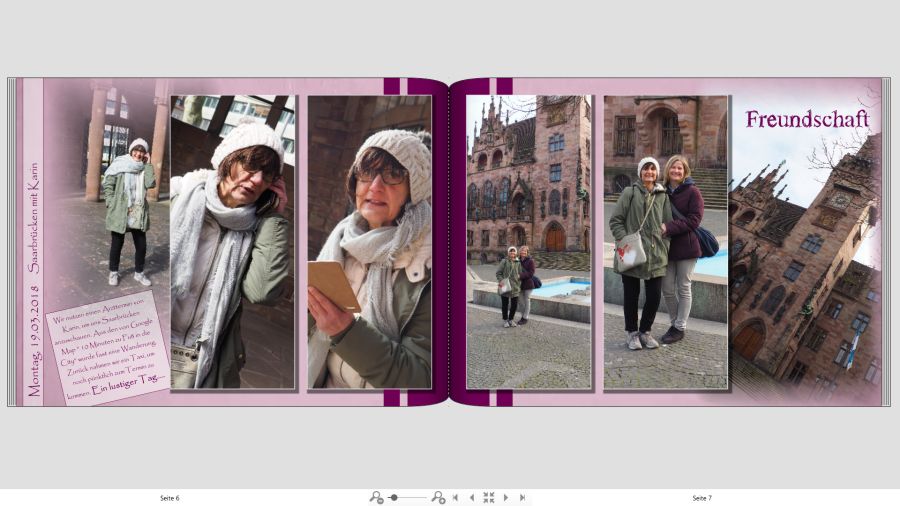
Task: Click the zoom out magnifier icon
Action: point(376,497)
